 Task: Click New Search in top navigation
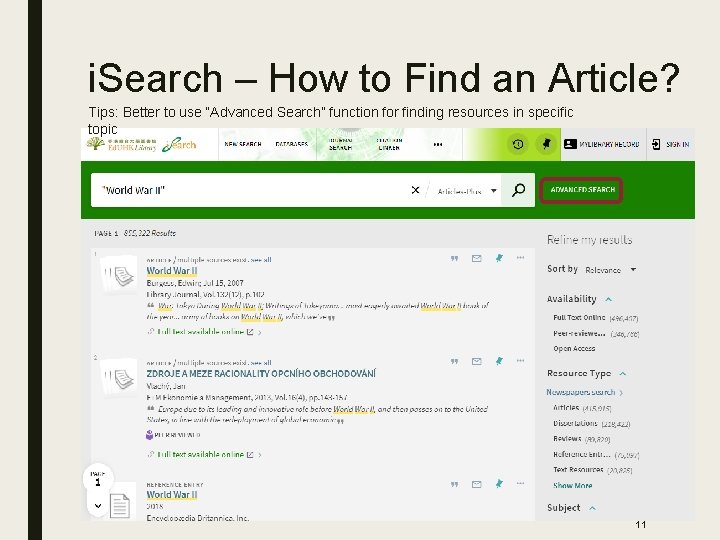tap(243, 144)
